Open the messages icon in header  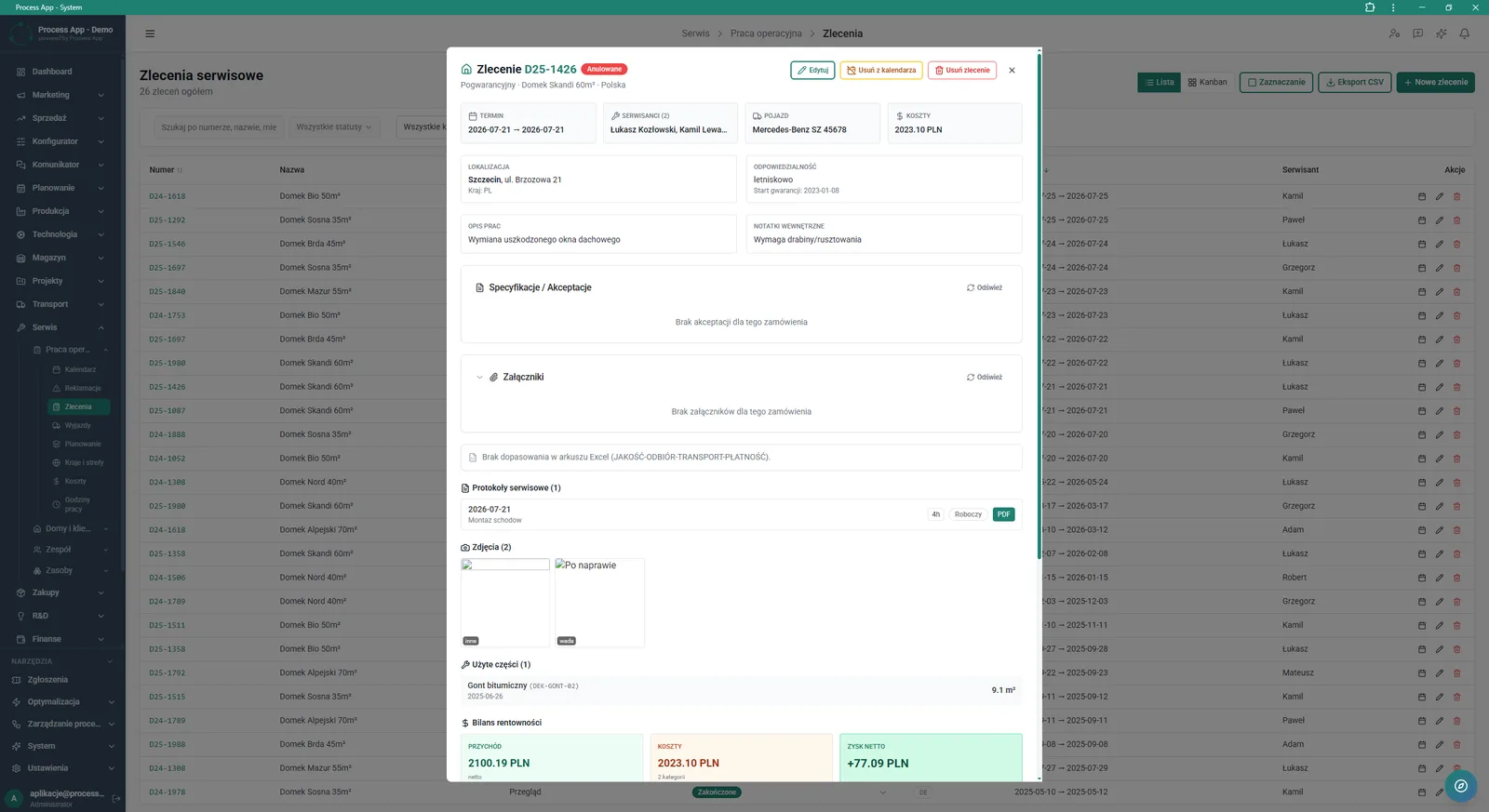pyautogui.click(x=1417, y=33)
